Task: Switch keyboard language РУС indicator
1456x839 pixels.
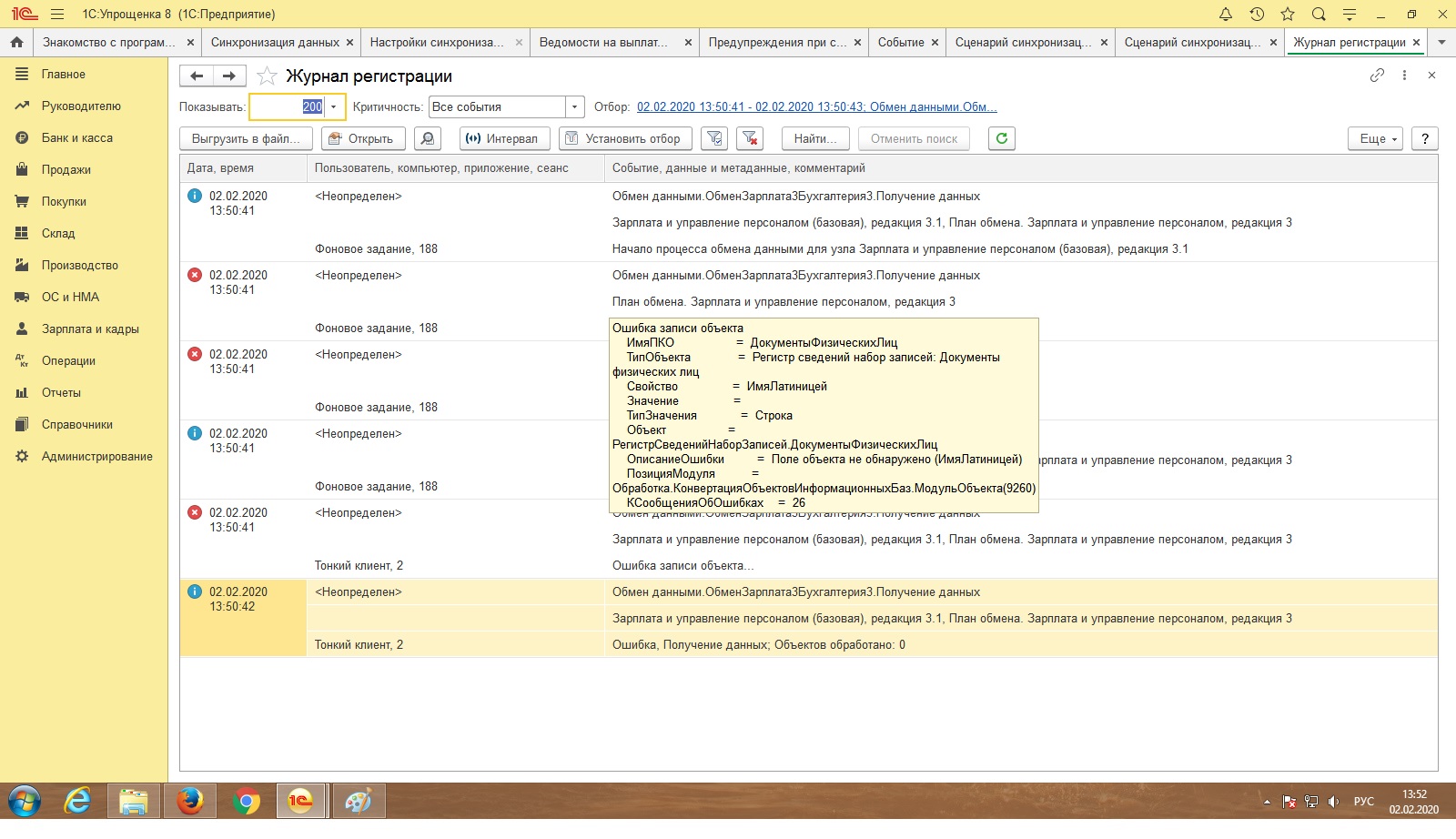Action: point(1363,802)
